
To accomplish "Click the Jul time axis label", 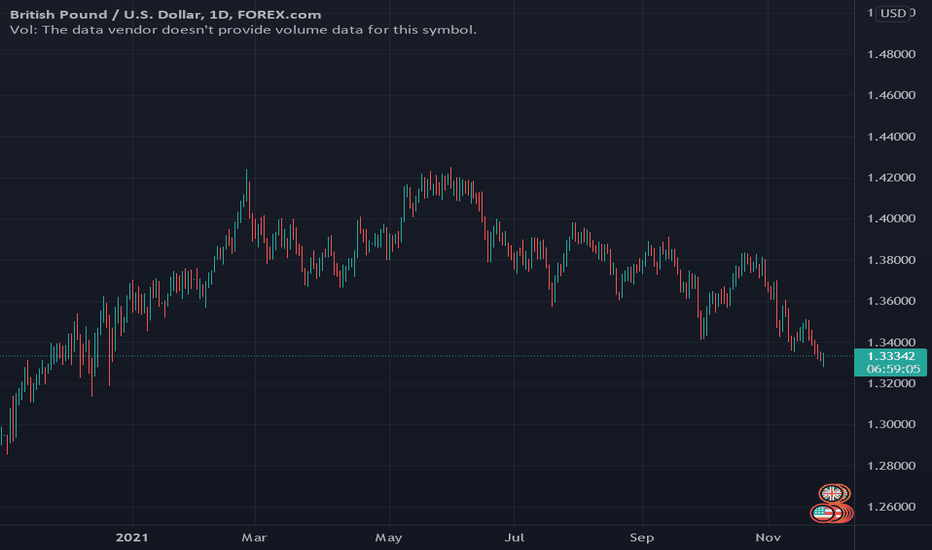I will (x=514, y=538).
